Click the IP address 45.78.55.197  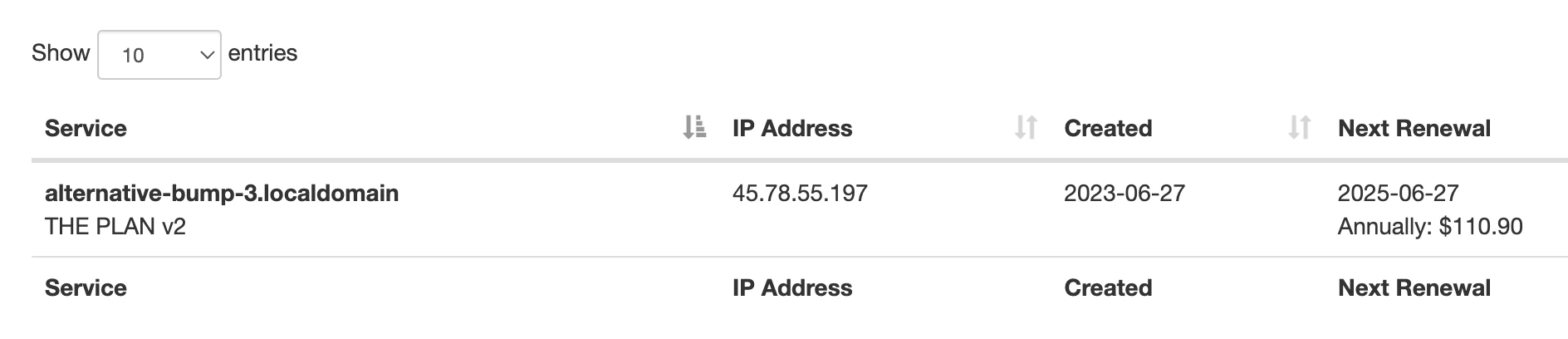[799, 193]
